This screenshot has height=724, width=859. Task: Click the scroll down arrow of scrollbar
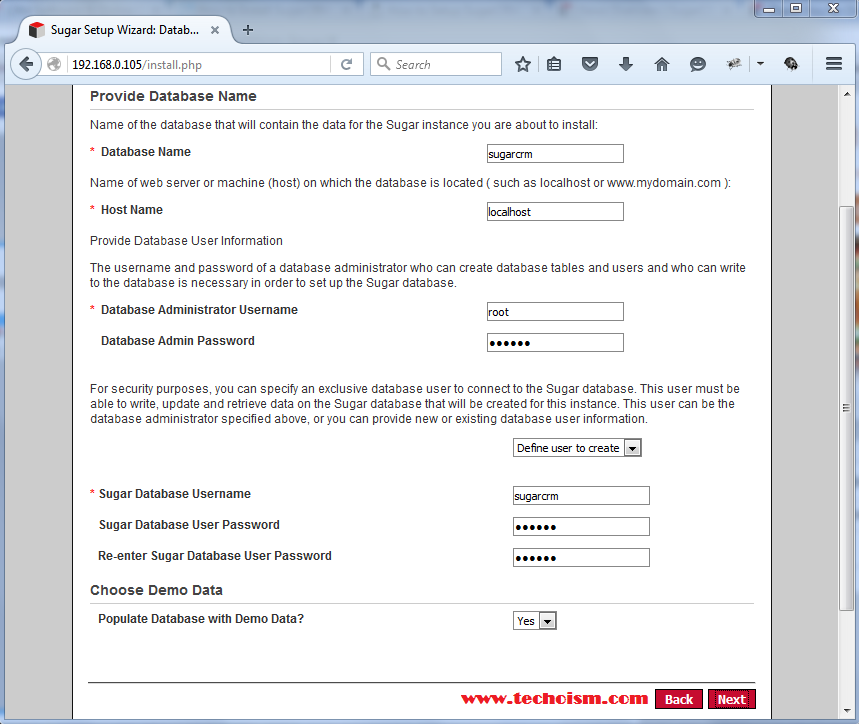tap(847, 710)
